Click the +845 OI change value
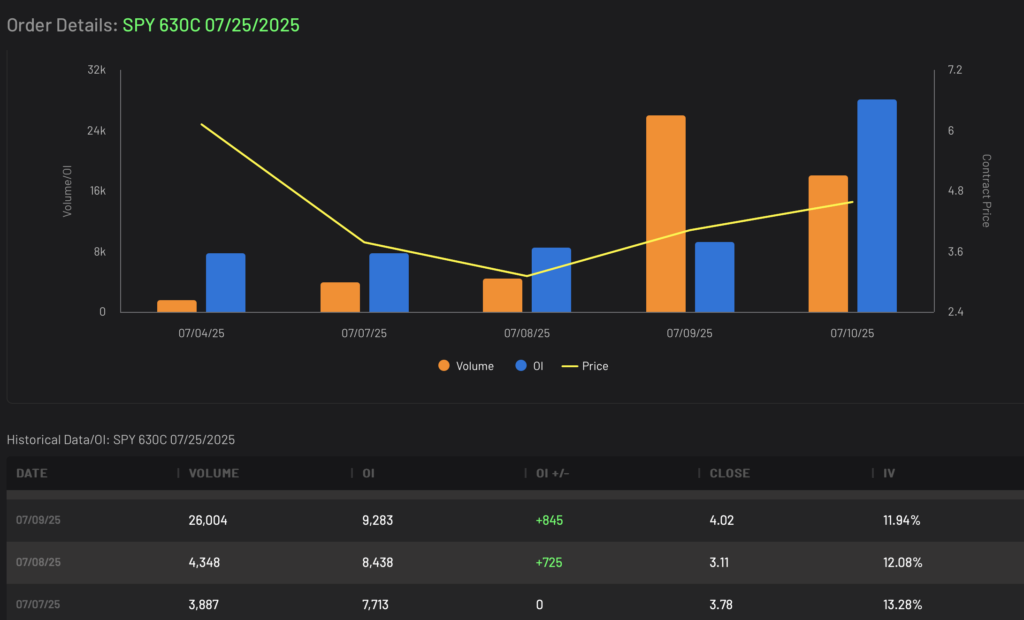The height and width of the screenshot is (620, 1024). [549, 520]
